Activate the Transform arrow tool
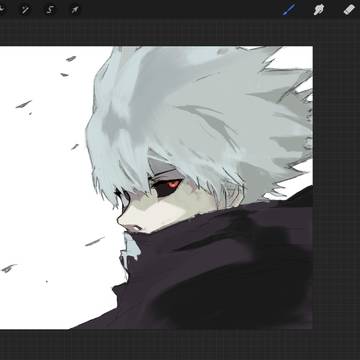This screenshot has width=360, height=360. coord(75,10)
